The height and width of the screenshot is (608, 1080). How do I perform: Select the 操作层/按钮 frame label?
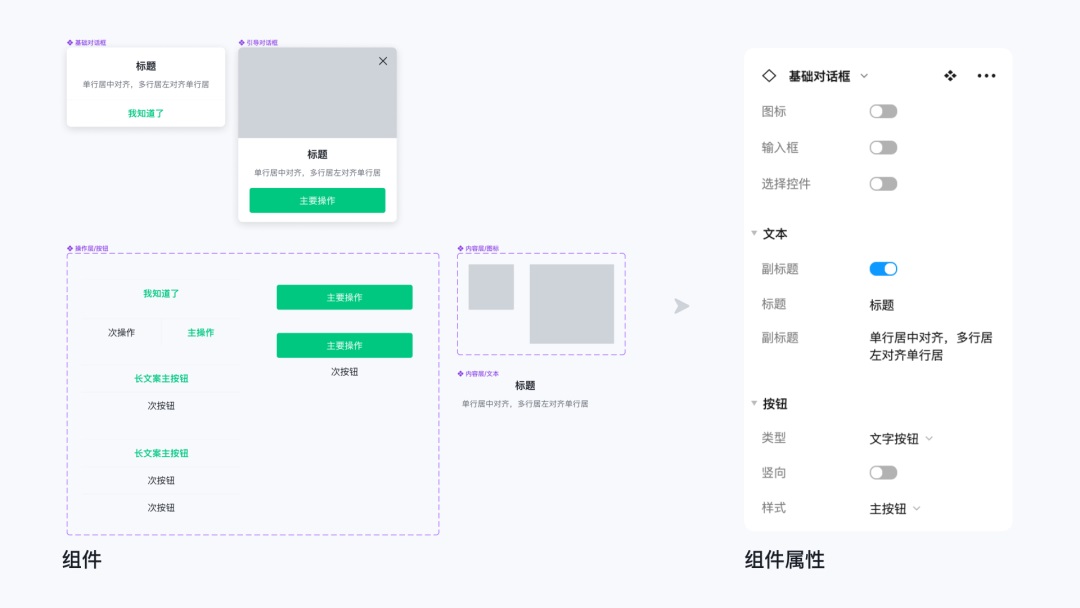click(92, 249)
